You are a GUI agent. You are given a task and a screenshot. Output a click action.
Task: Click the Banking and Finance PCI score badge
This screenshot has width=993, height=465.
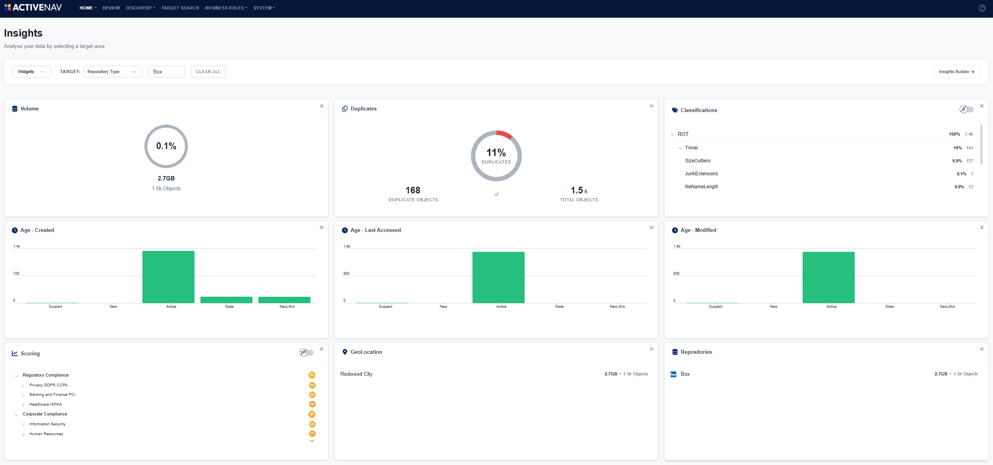312,395
